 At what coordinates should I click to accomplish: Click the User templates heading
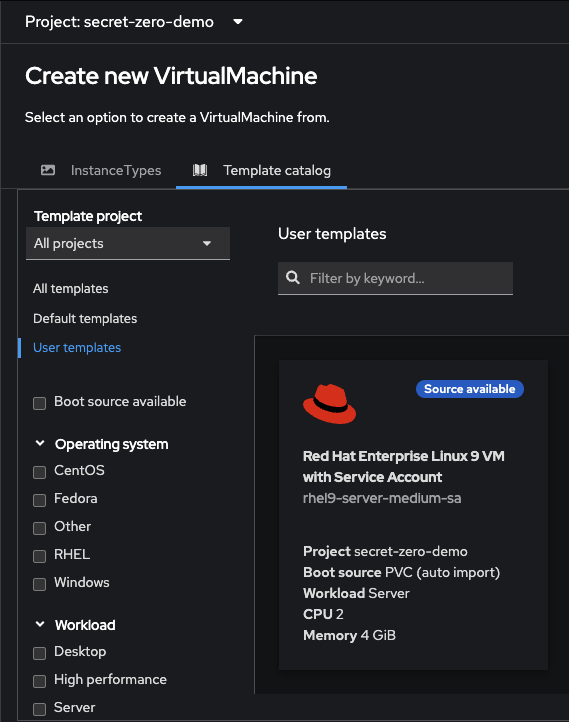coord(332,234)
